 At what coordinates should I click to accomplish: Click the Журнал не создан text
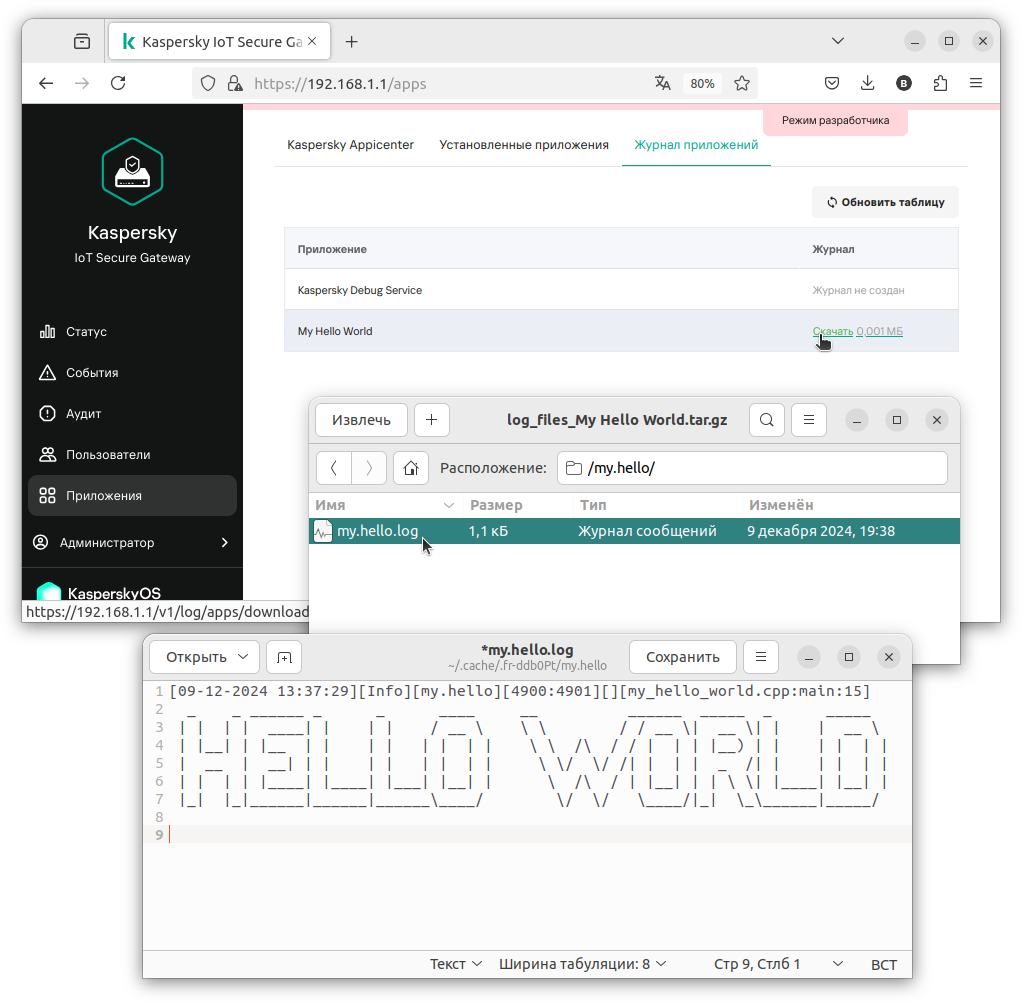pos(858,290)
